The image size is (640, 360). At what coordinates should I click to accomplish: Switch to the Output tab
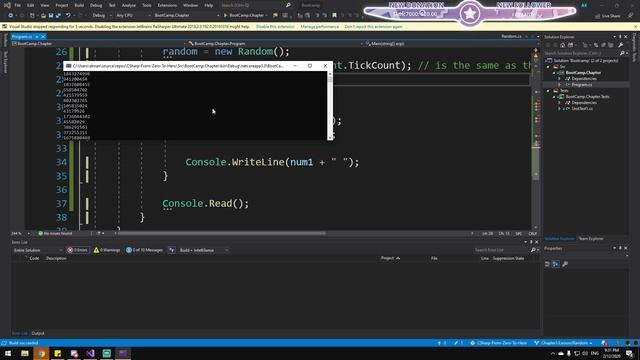point(38,333)
